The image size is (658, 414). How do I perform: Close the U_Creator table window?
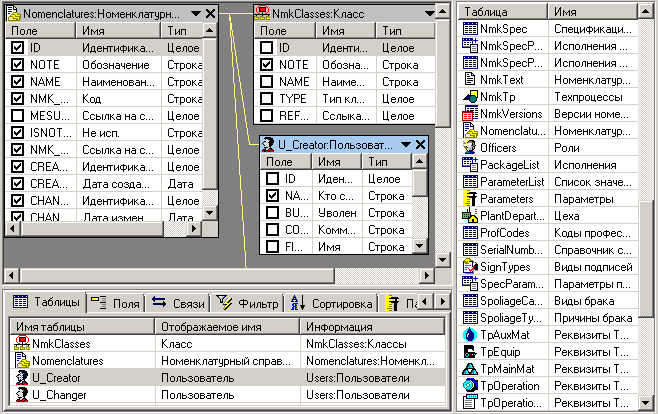click(420, 145)
